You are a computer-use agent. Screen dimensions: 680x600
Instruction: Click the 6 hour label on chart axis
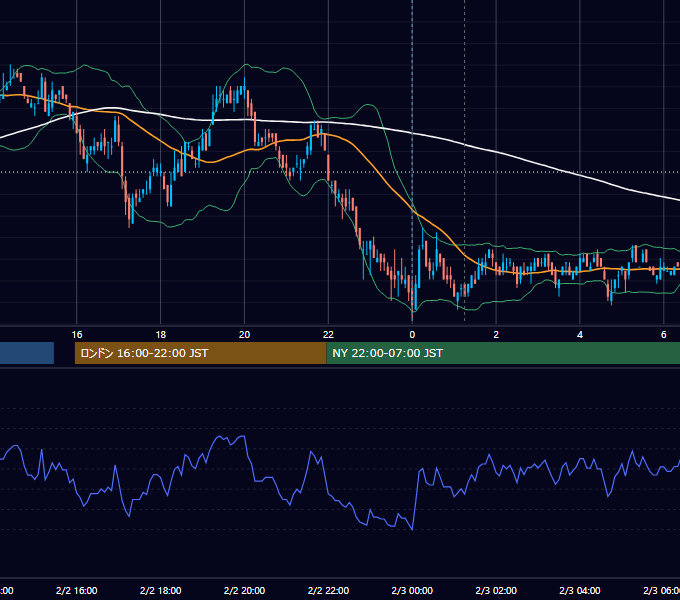click(664, 334)
